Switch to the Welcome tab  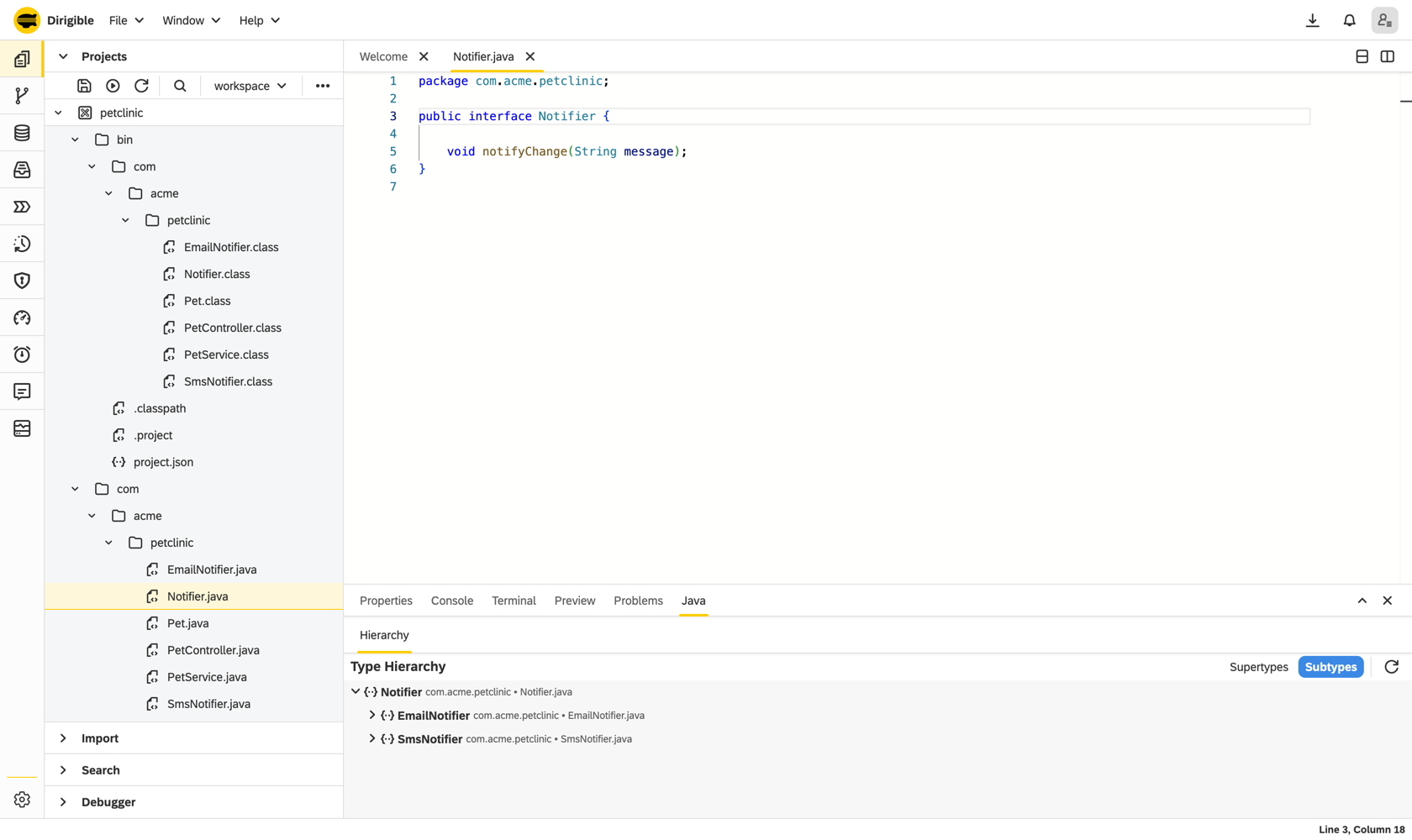coord(383,56)
